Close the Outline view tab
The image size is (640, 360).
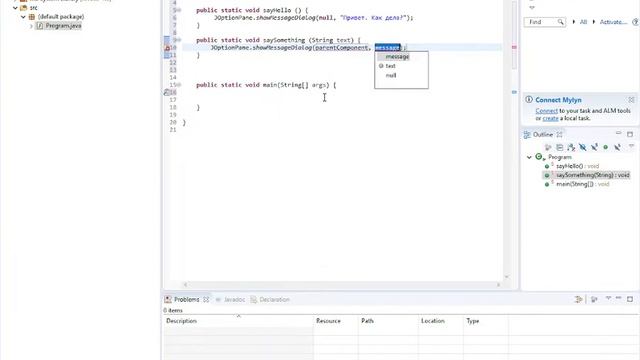click(559, 135)
